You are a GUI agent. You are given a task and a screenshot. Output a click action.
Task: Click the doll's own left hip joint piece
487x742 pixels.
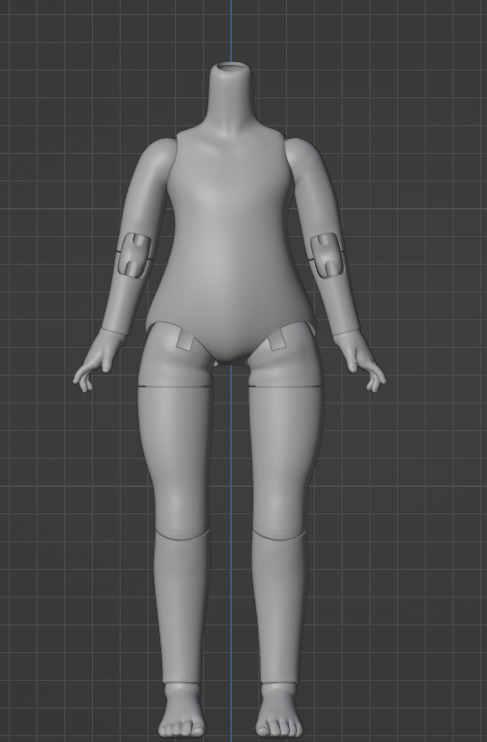(286, 357)
